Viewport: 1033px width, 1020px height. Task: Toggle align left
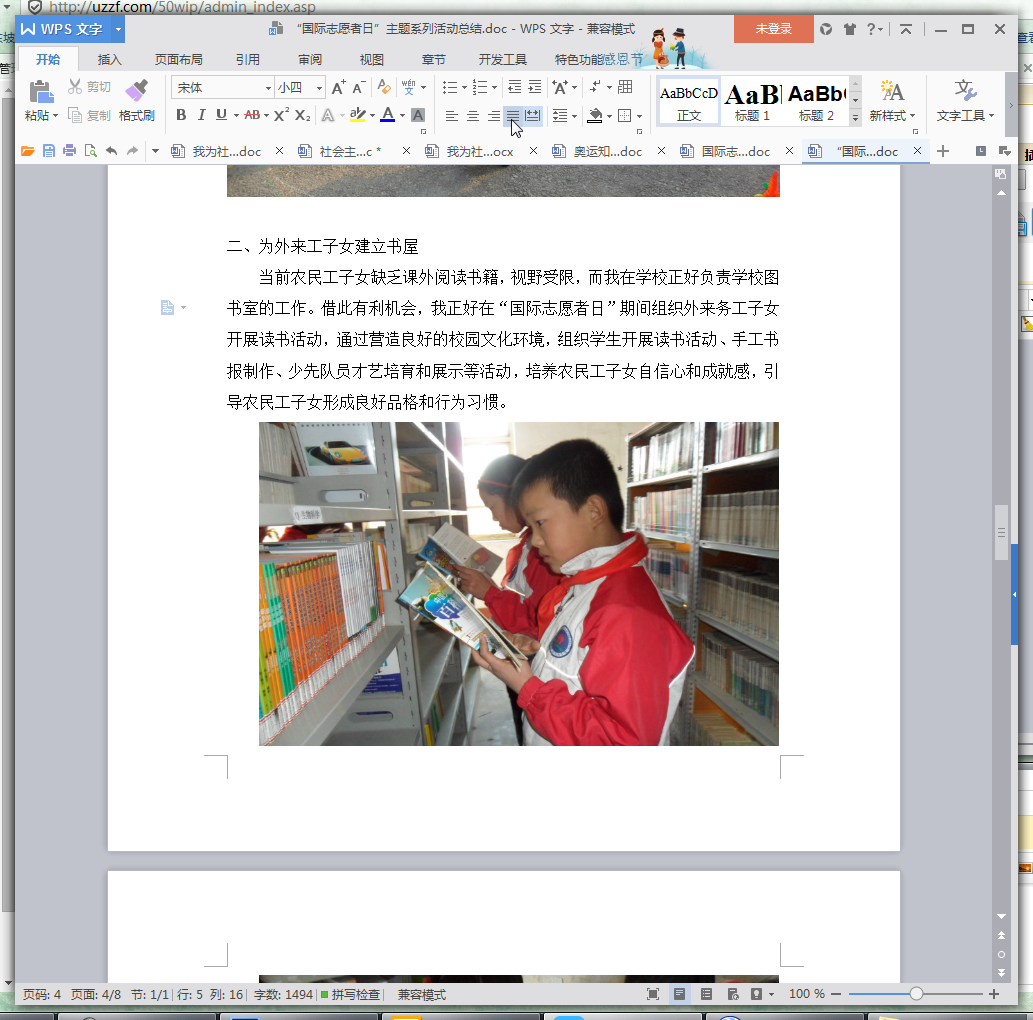[x=452, y=116]
